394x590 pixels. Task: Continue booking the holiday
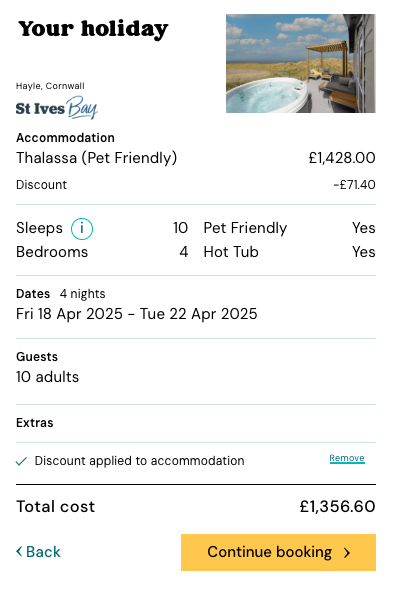278,552
